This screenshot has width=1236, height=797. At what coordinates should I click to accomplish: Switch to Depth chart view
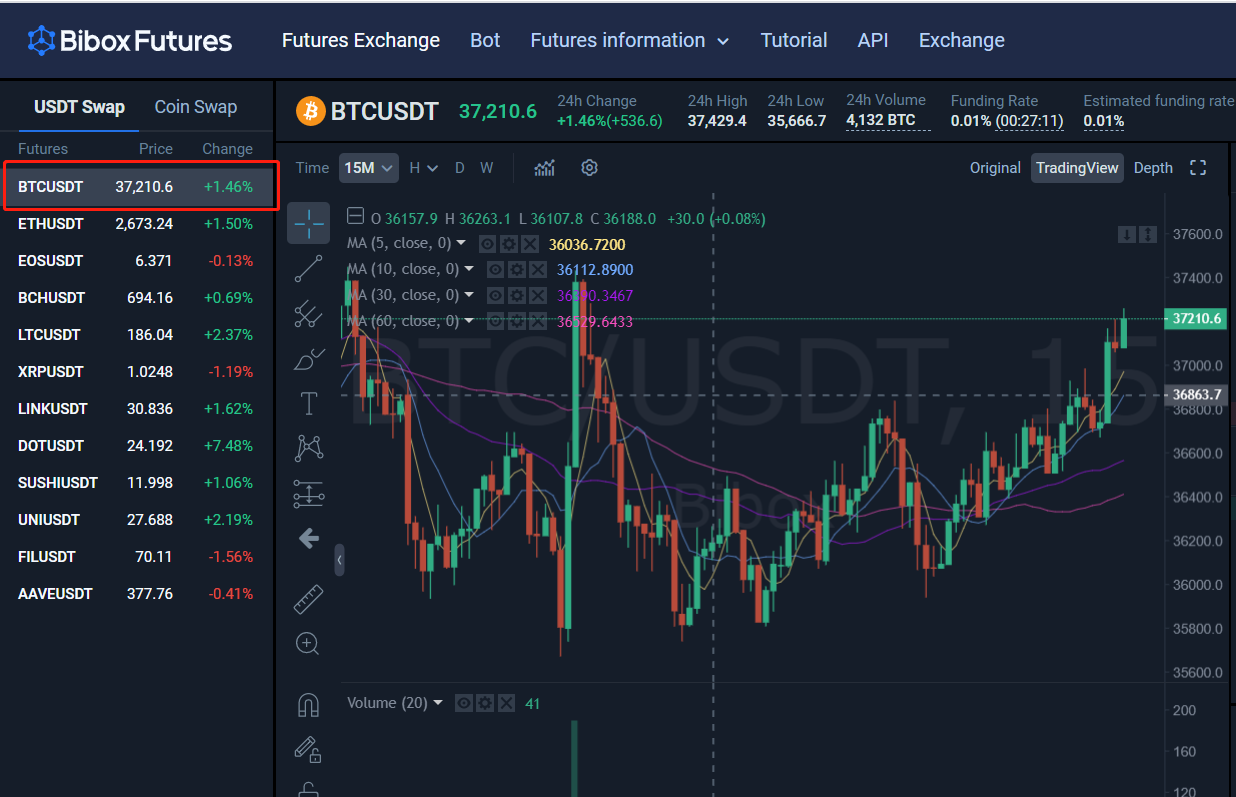click(x=1152, y=168)
